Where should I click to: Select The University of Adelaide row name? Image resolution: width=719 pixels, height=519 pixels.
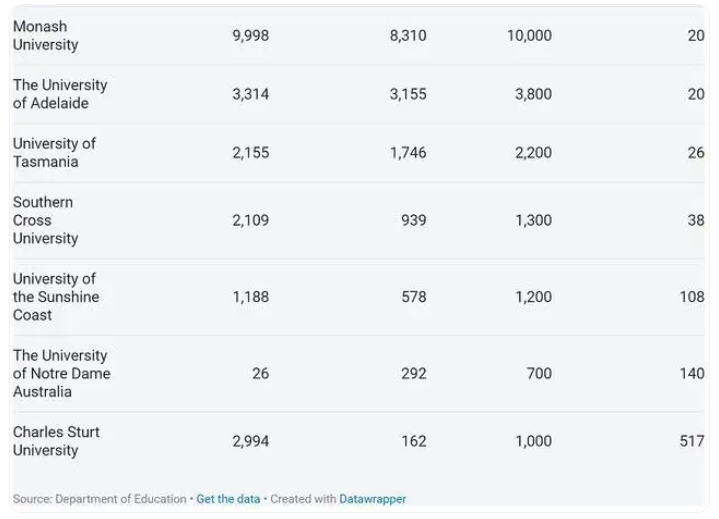pos(60,94)
